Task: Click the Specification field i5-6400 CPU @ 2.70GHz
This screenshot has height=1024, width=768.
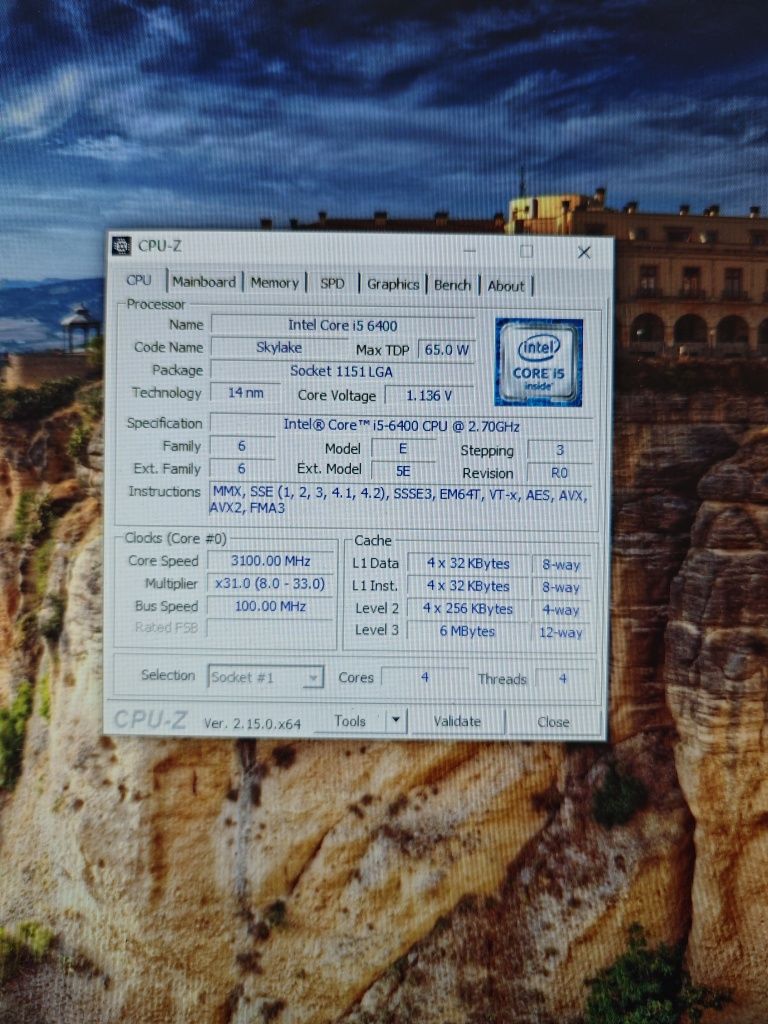Action: 401,426
